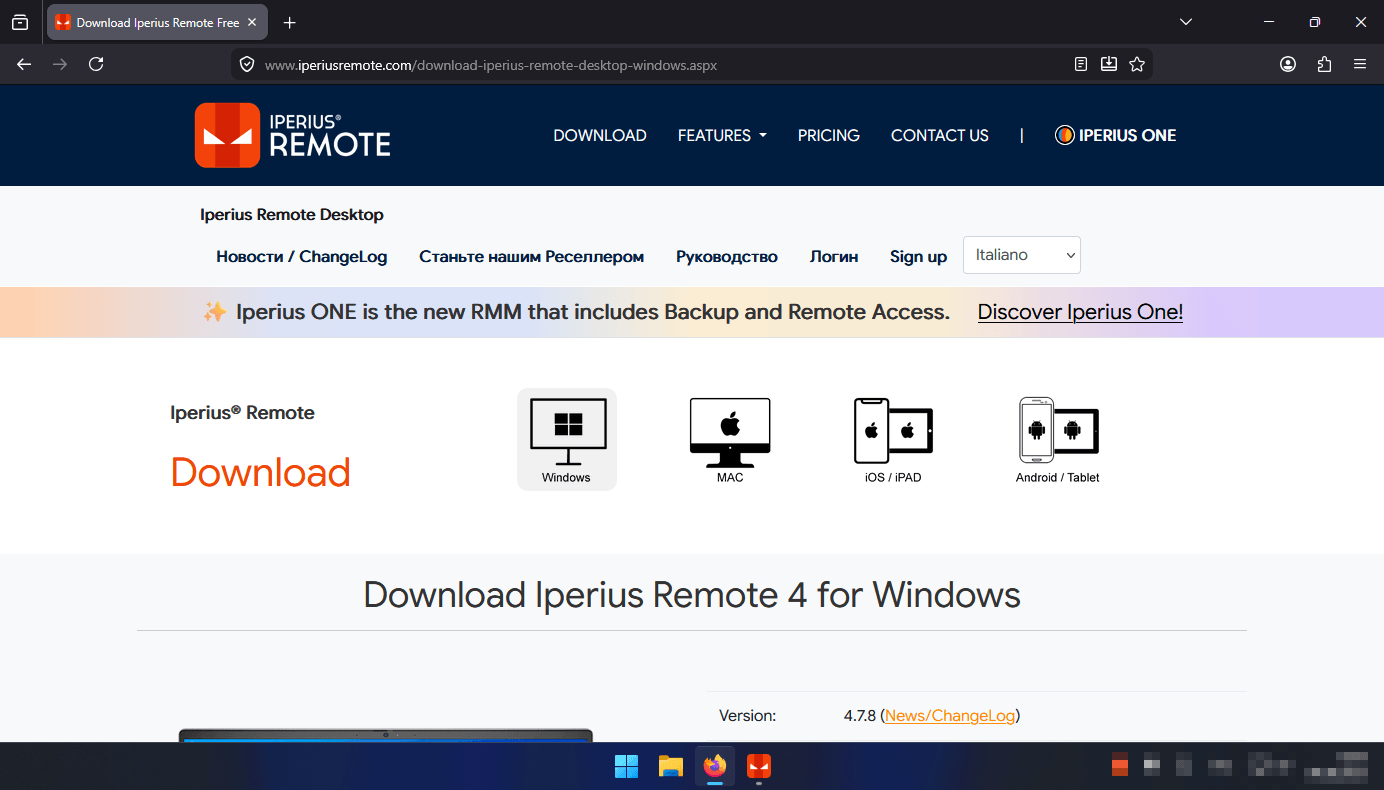Open the CONTACT US navigation item
The height and width of the screenshot is (790, 1384).
pos(940,135)
